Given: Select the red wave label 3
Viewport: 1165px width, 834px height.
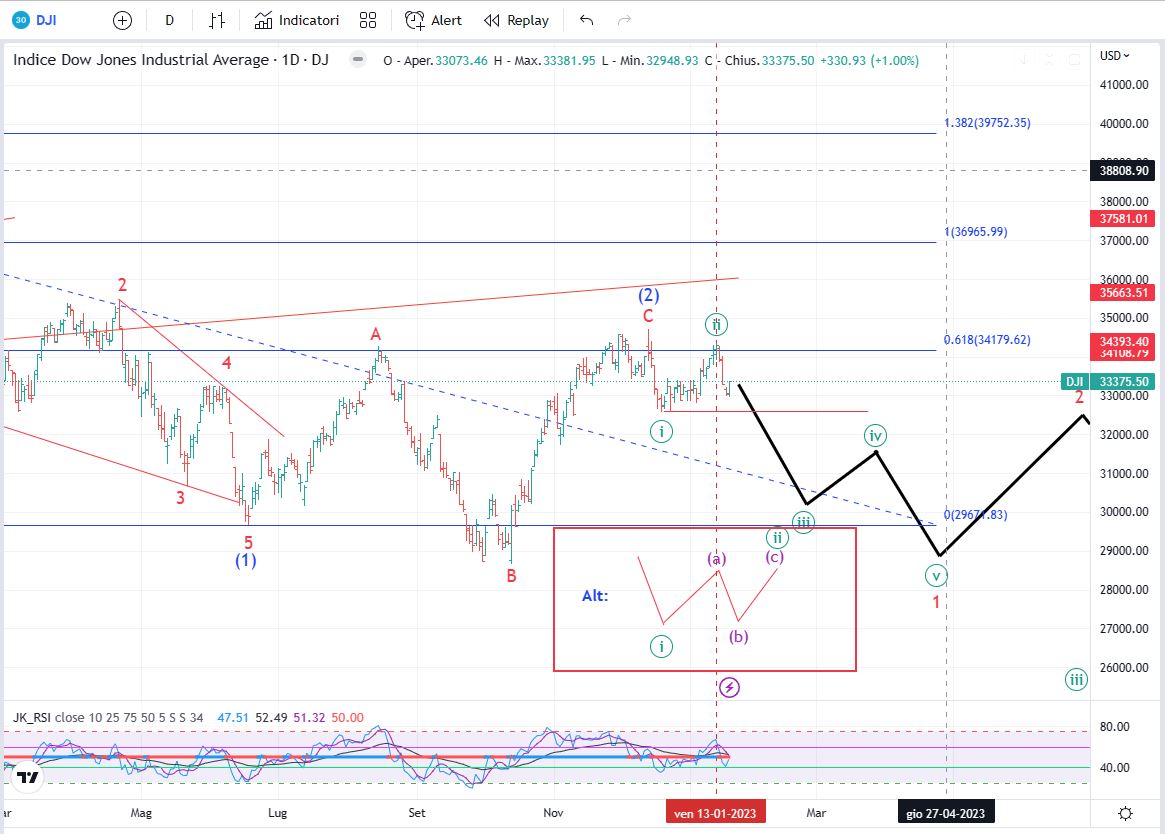Looking at the screenshot, I should pos(180,497).
